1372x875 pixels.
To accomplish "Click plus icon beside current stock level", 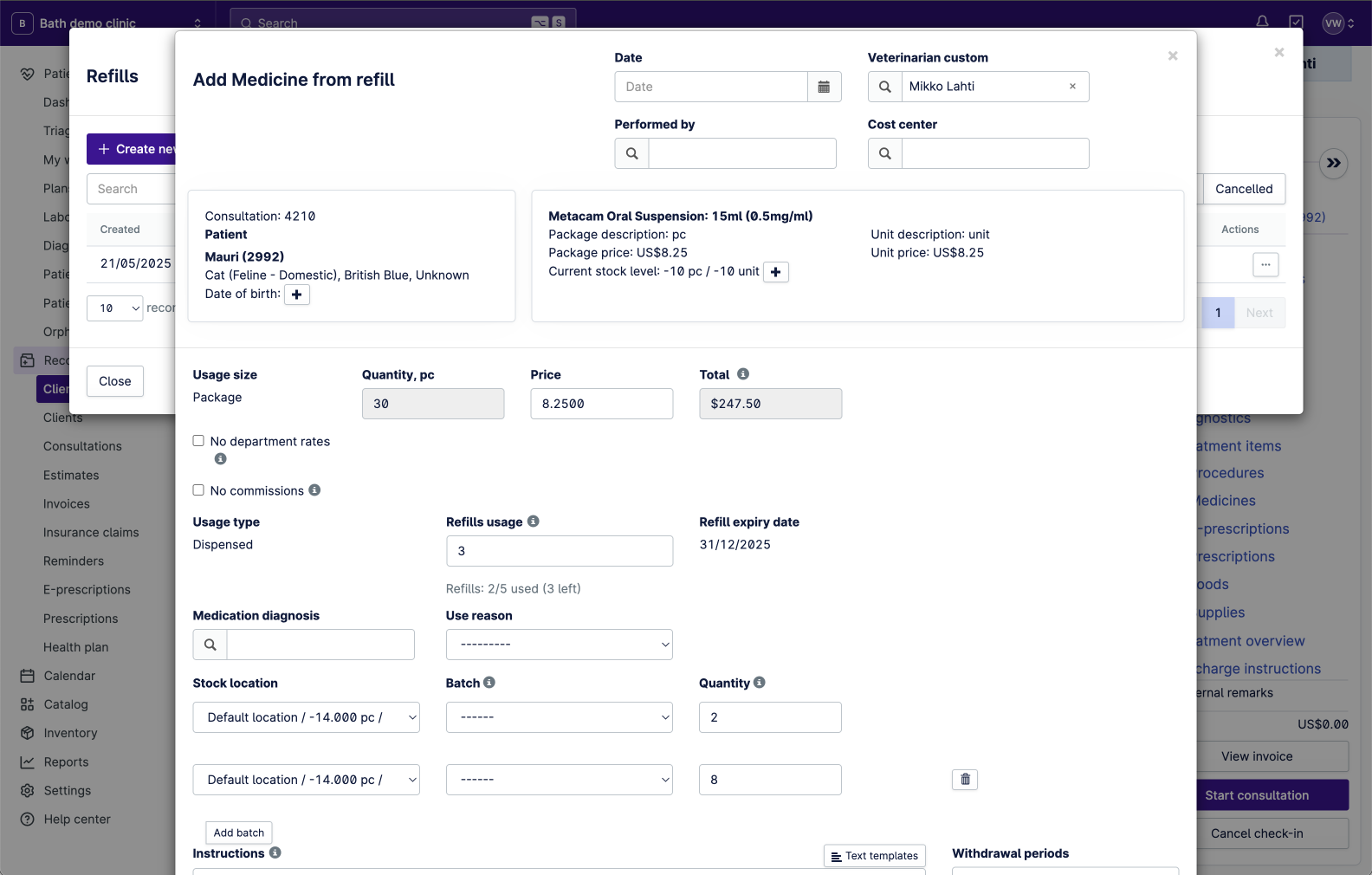I will 775,272.
